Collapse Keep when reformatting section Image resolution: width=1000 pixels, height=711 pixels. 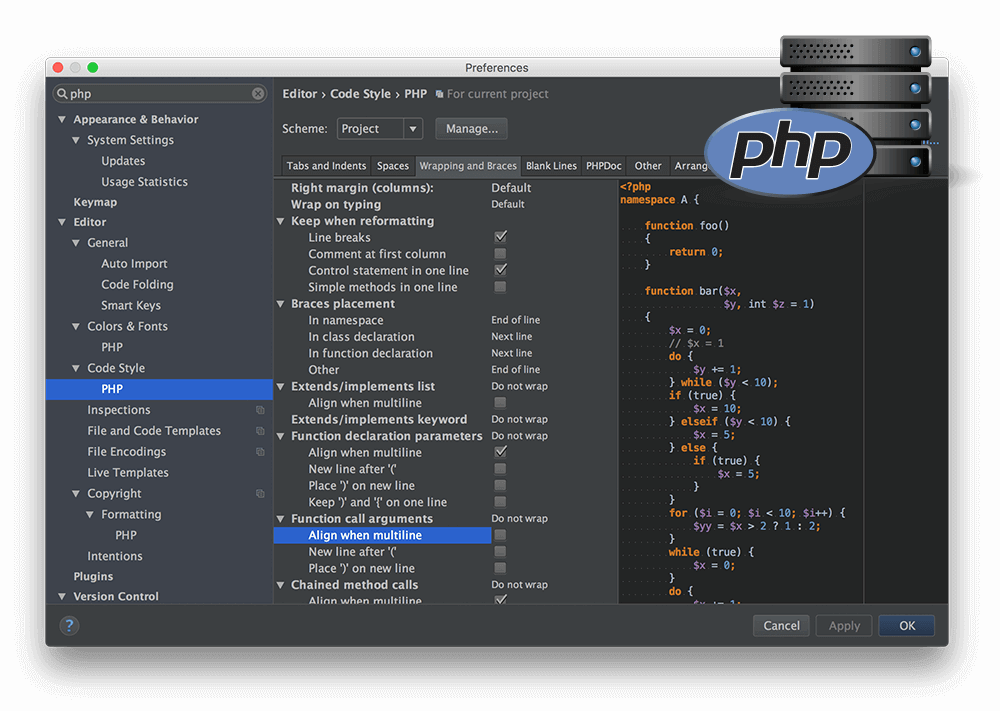[281, 221]
